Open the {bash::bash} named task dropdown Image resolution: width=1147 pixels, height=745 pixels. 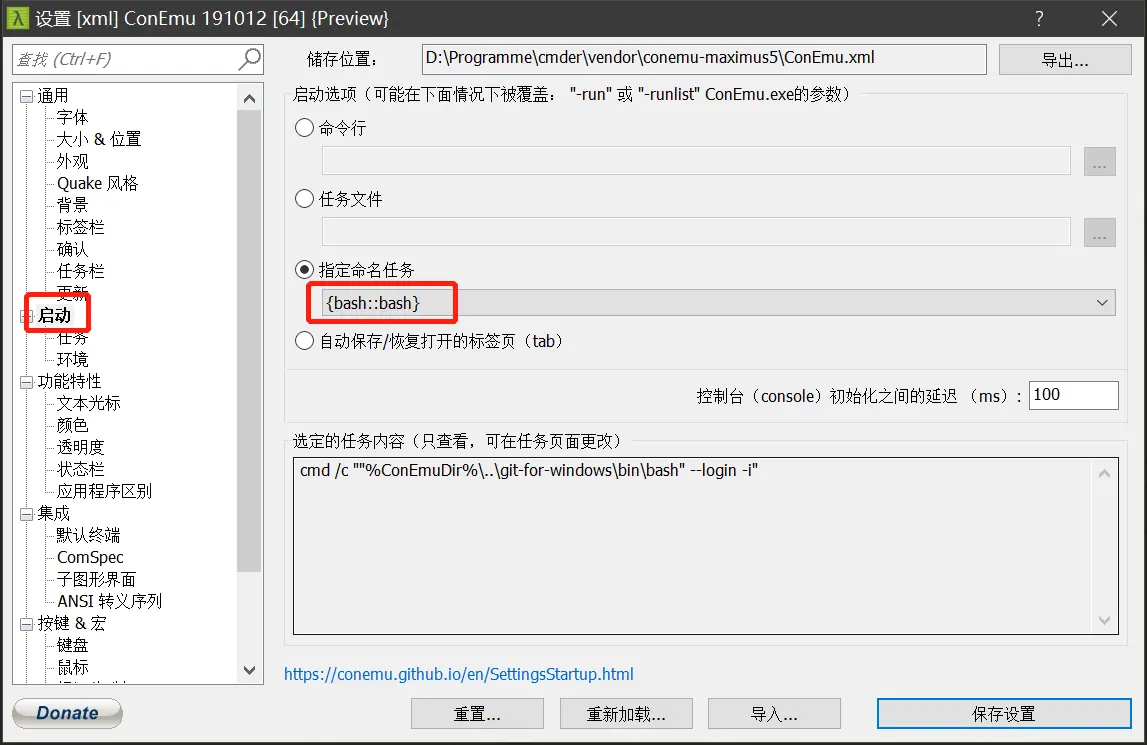point(718,303)
